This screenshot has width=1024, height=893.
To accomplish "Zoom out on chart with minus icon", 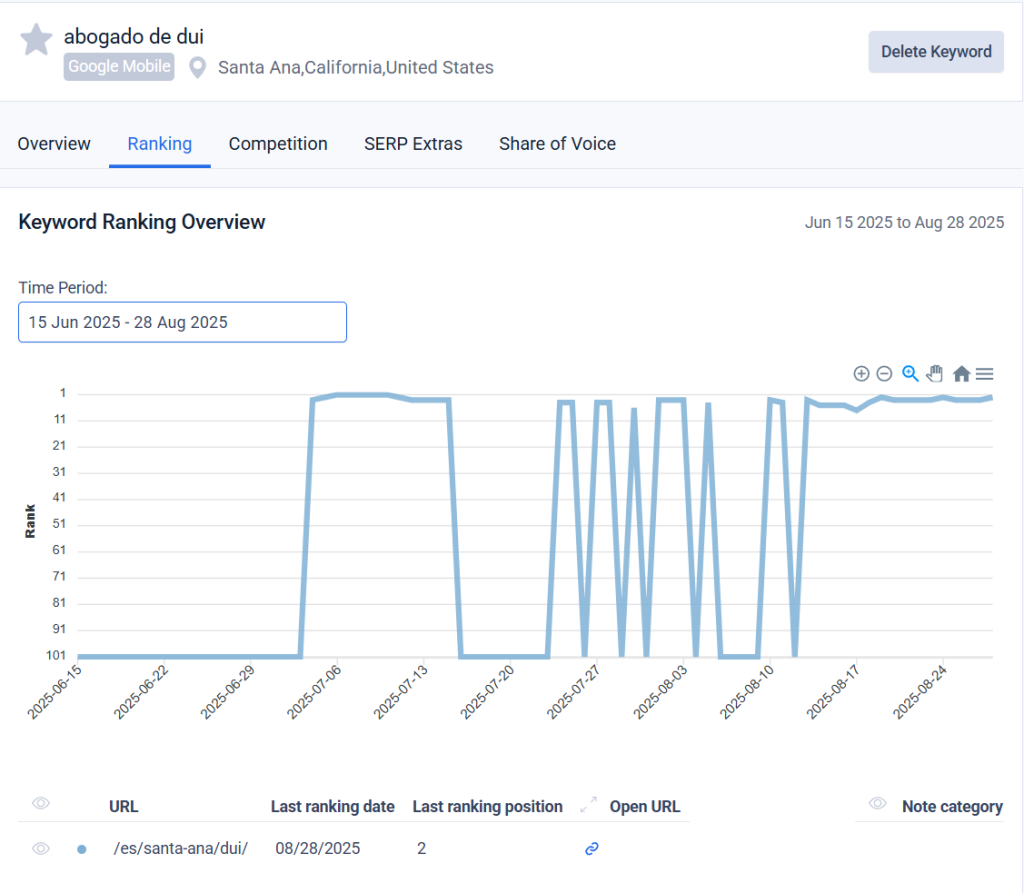I will (884, 374).
